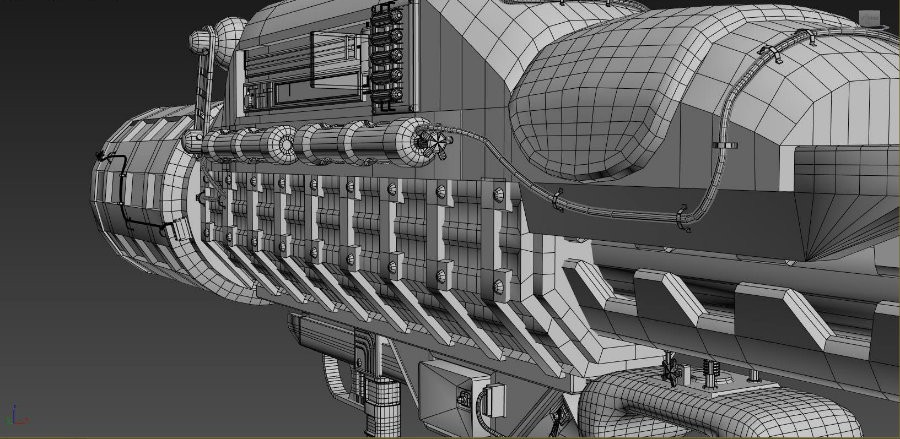Viewport: 900px width, 439px height.
Task: Select the grip handle under the barrel
Action: (382, 407)
